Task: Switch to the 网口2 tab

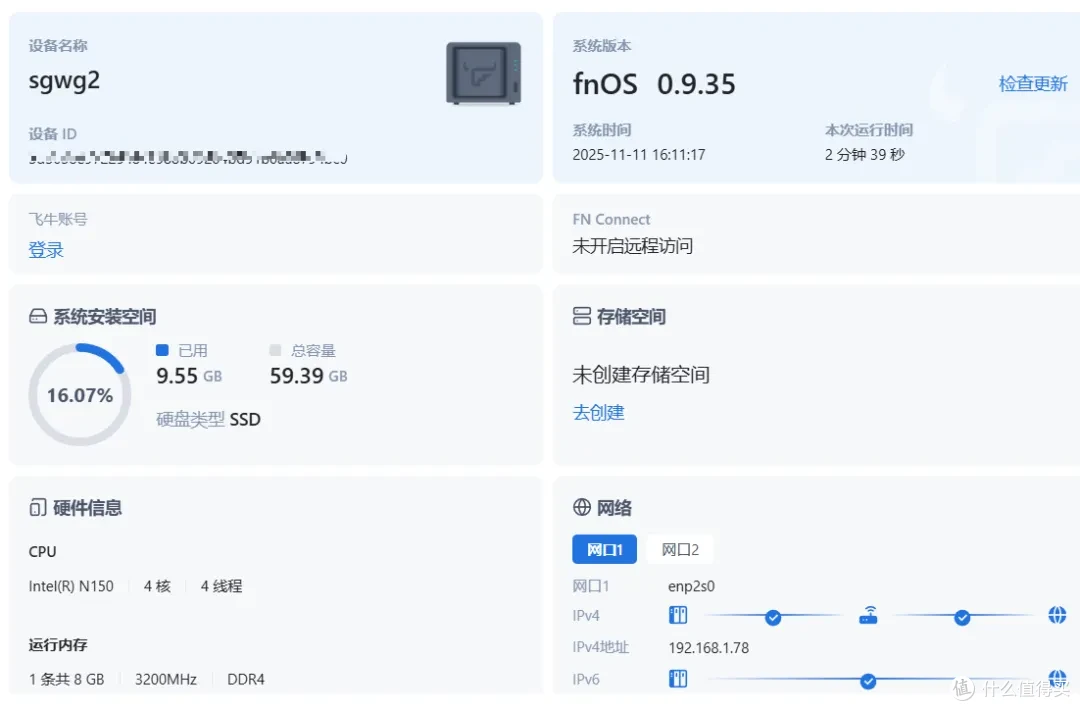Action: pyautogui.click(x=680, y=549)
